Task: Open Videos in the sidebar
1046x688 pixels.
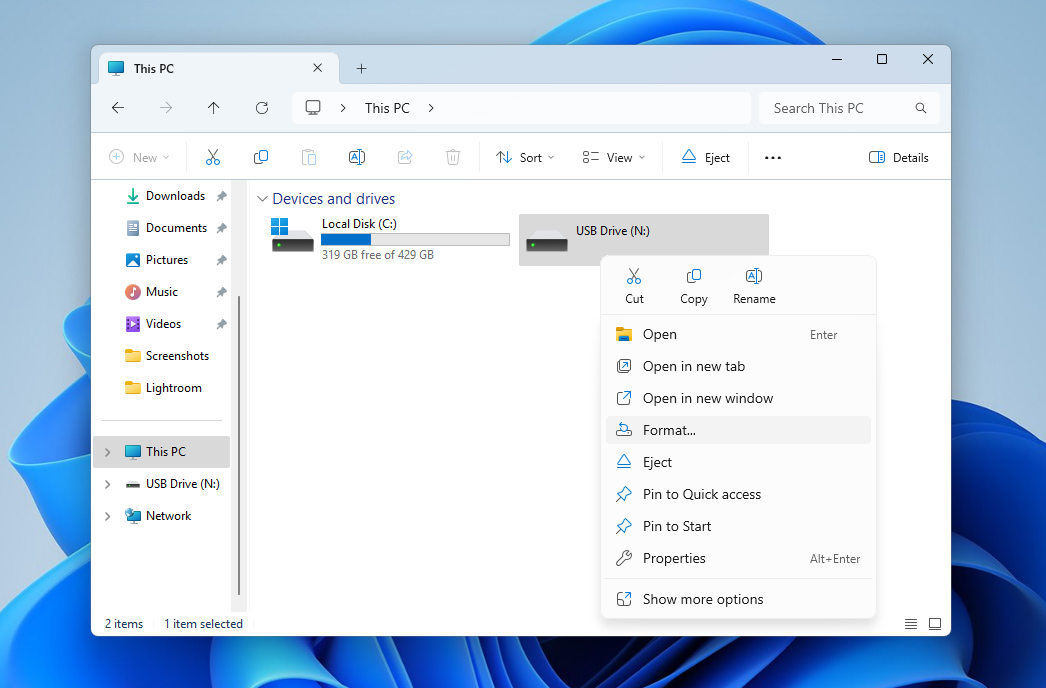Action: coord(163,324)
